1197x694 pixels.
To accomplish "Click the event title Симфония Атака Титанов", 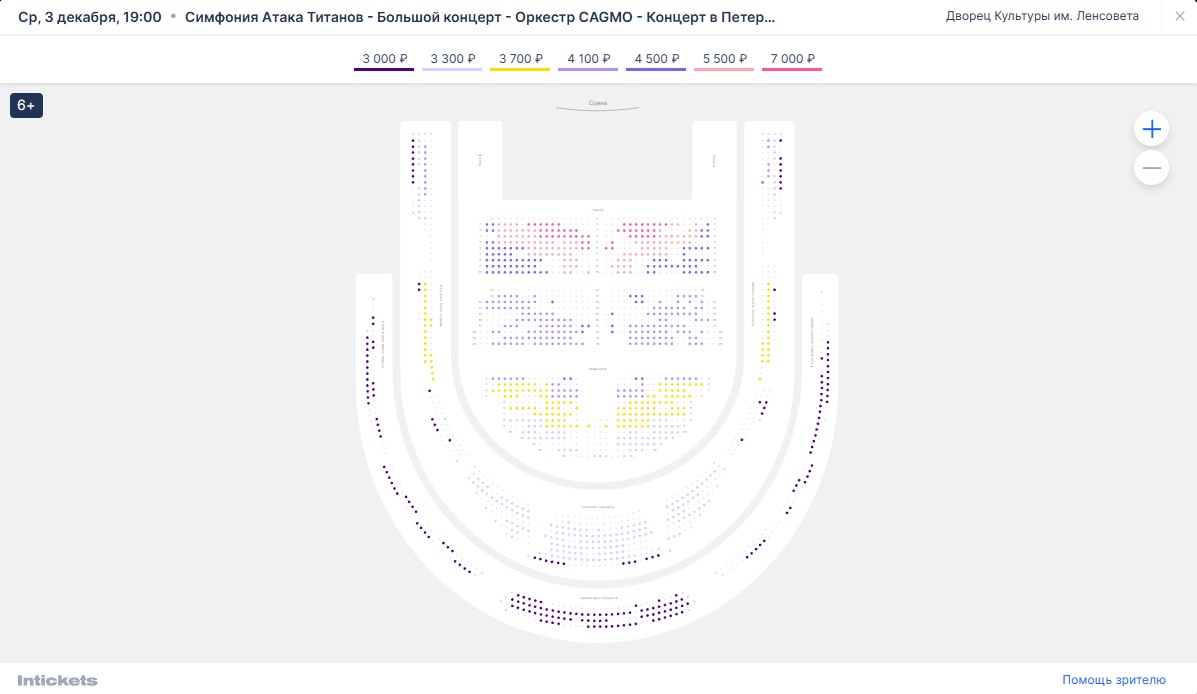I will 480,17.
